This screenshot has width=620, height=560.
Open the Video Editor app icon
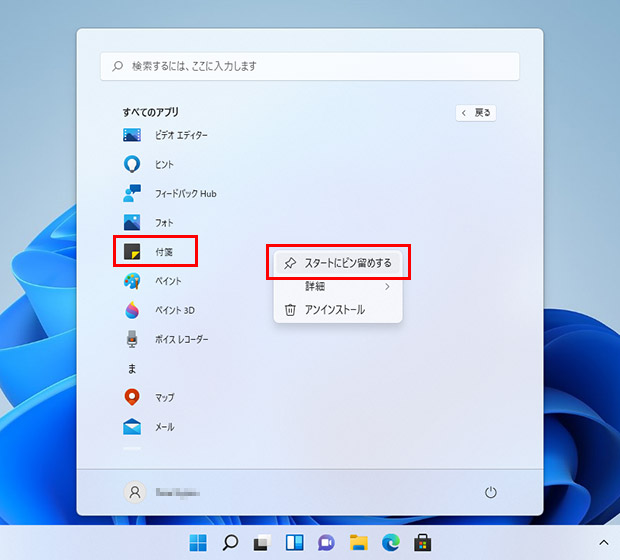tap(131, 135)
